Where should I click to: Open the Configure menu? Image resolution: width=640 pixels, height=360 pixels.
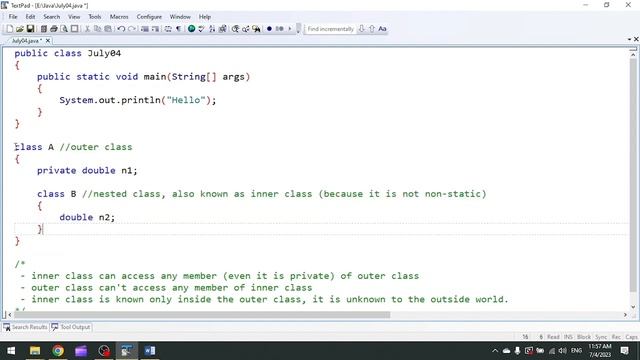click(149, 17)
